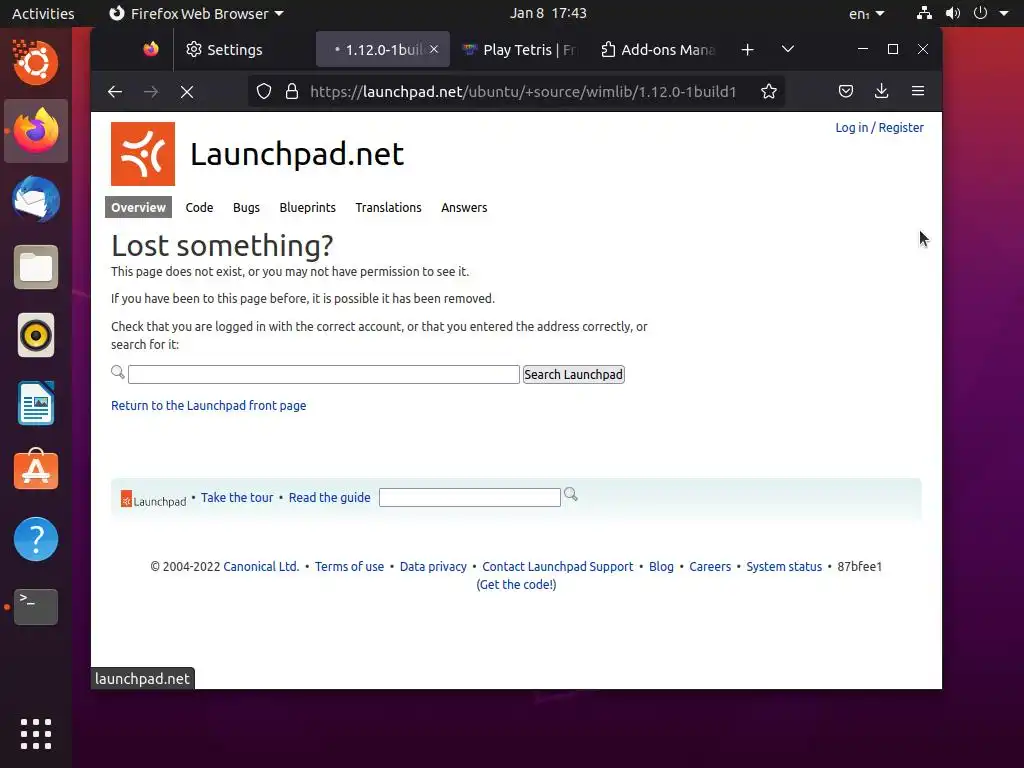Screen dimensions: 1024x768
Task: Click the Get the code! link
Action: (x=516, y=585)
